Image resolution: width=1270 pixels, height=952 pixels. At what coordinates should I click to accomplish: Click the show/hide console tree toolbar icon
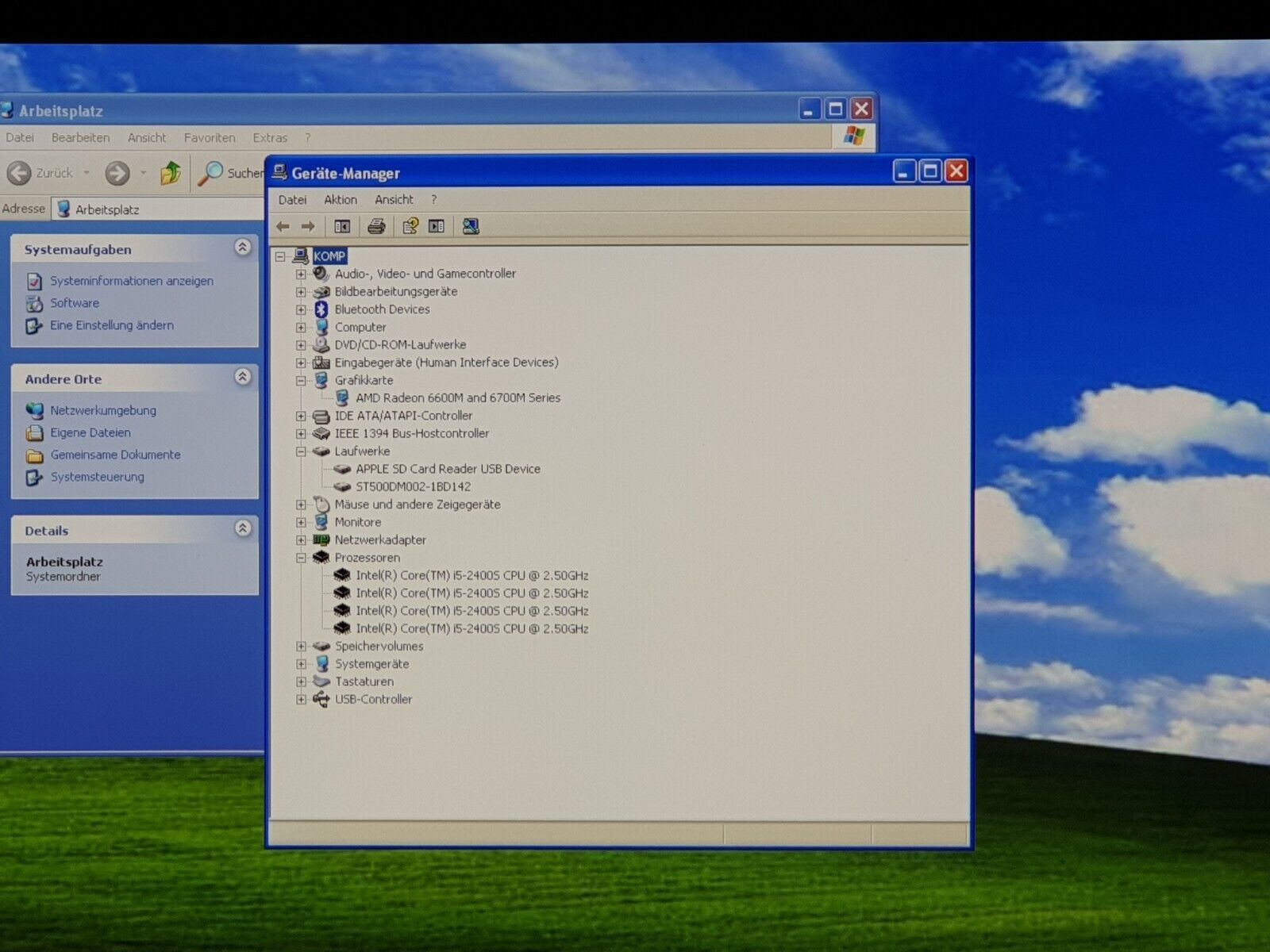(x=342, y=227)
